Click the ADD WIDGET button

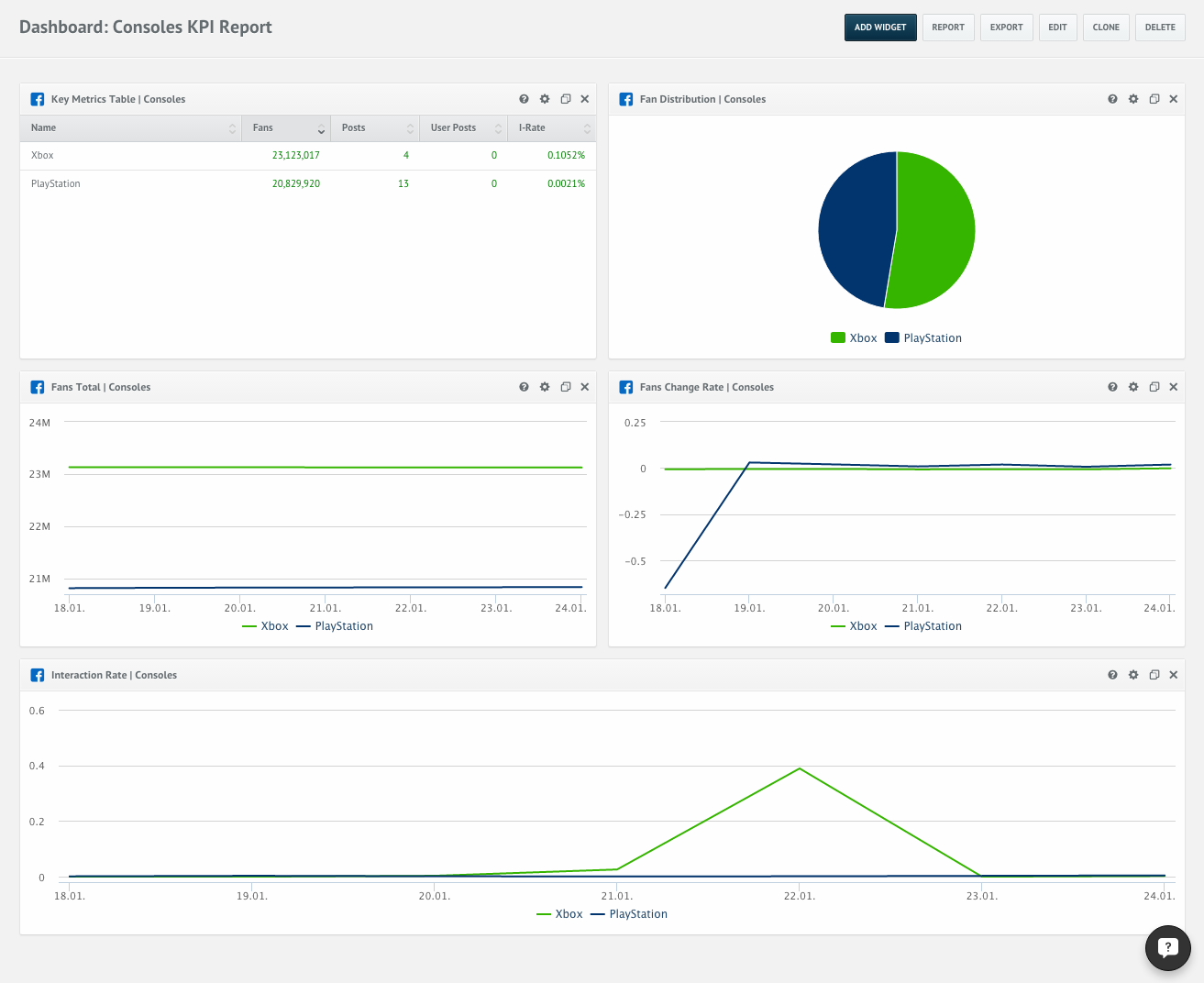[x=880, y=28]
